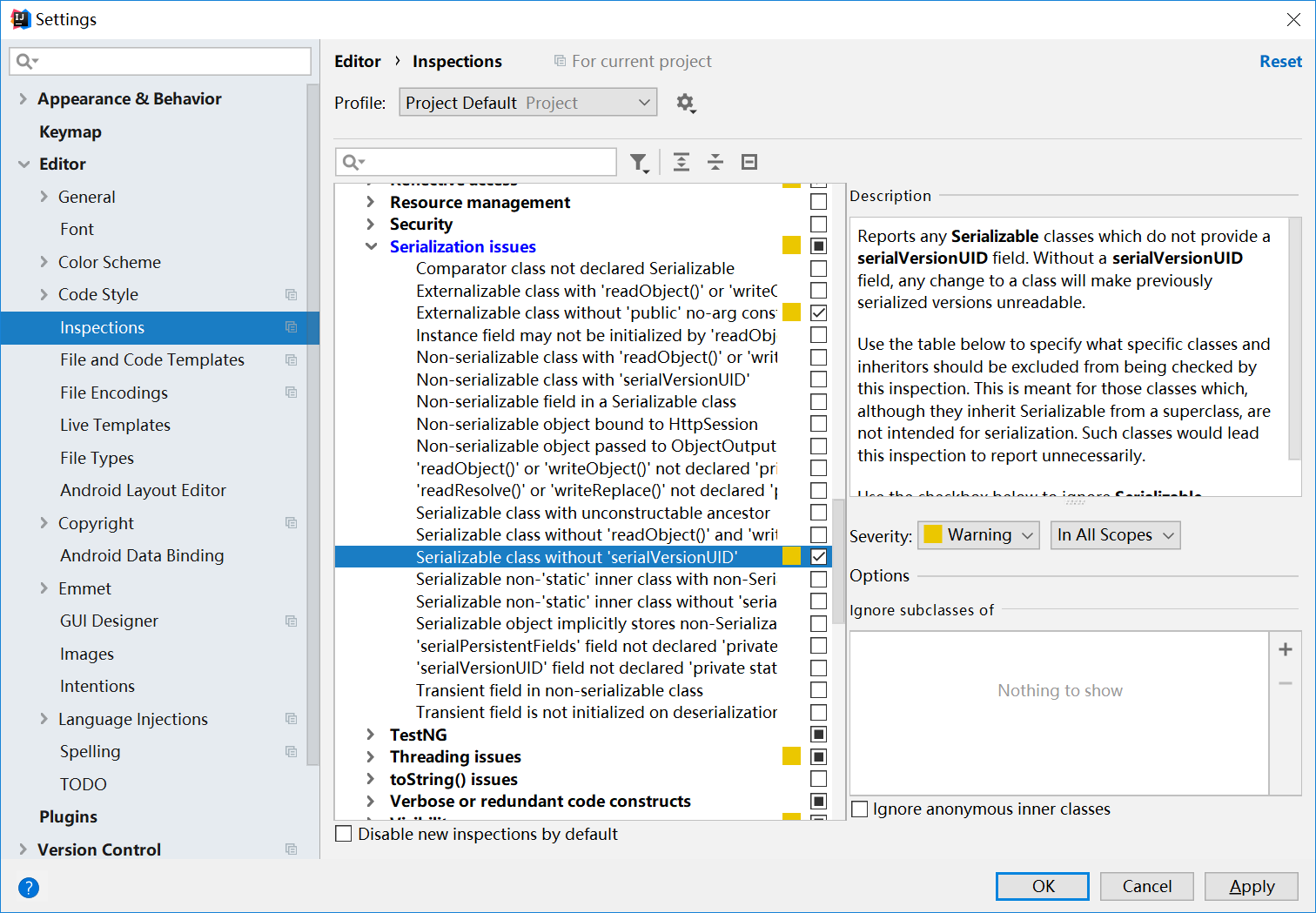This screenshot has height=913, width=1316.
Task: Collapse the Serialization issues group
Action: point(372,247)
